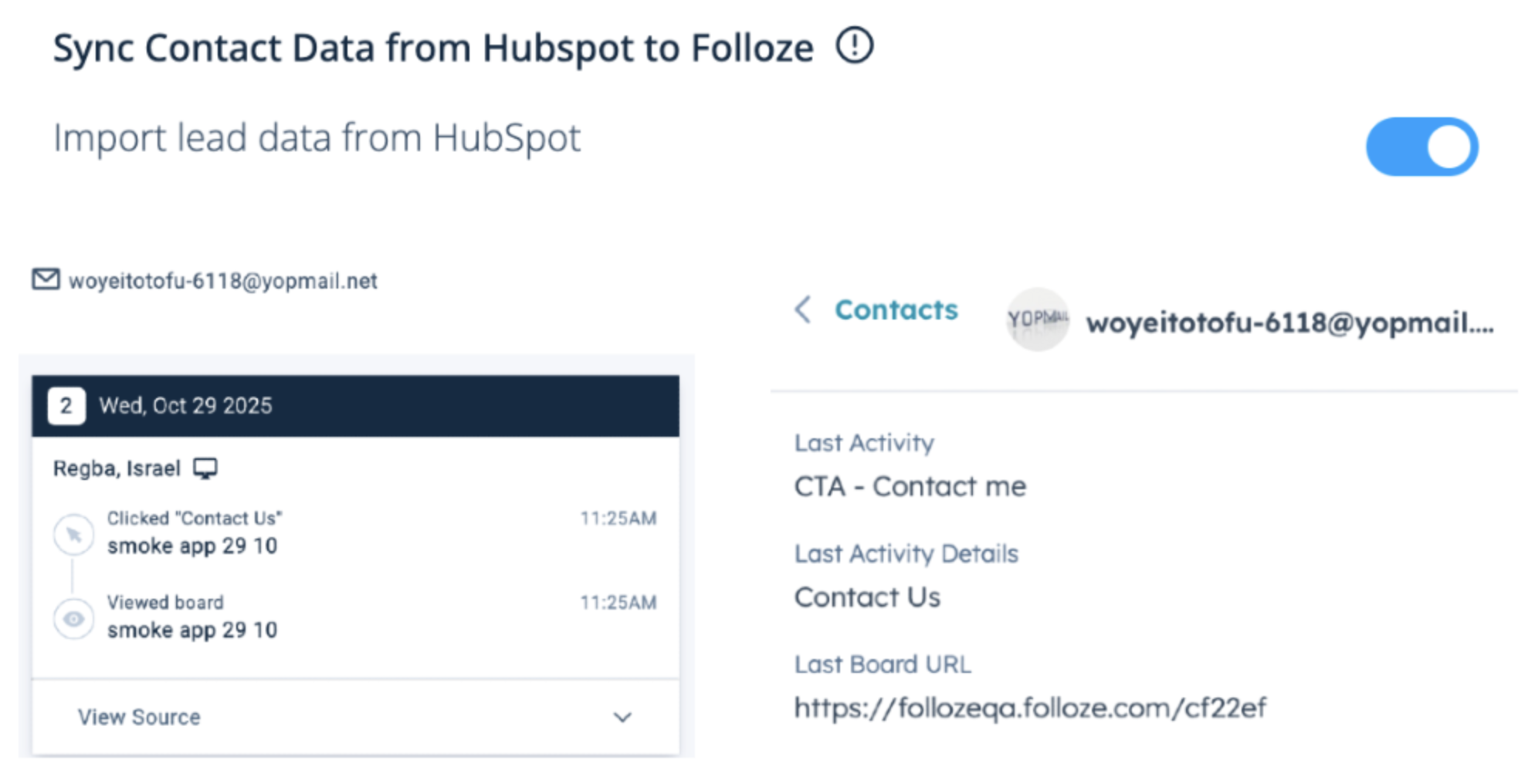Disable the Import lead data toggle
Viewport: 1535px width, 784px height.
click(1421, 147)
